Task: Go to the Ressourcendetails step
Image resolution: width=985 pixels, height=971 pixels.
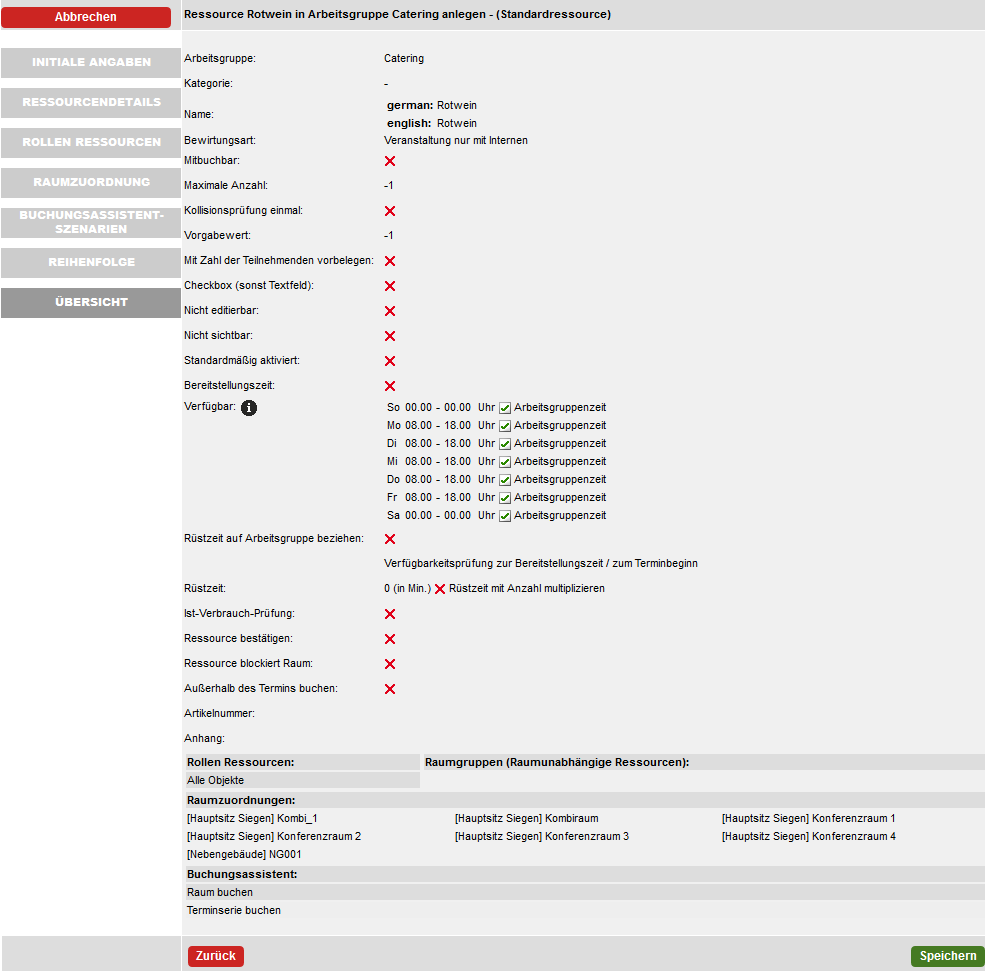Action: tap(91, 102)
